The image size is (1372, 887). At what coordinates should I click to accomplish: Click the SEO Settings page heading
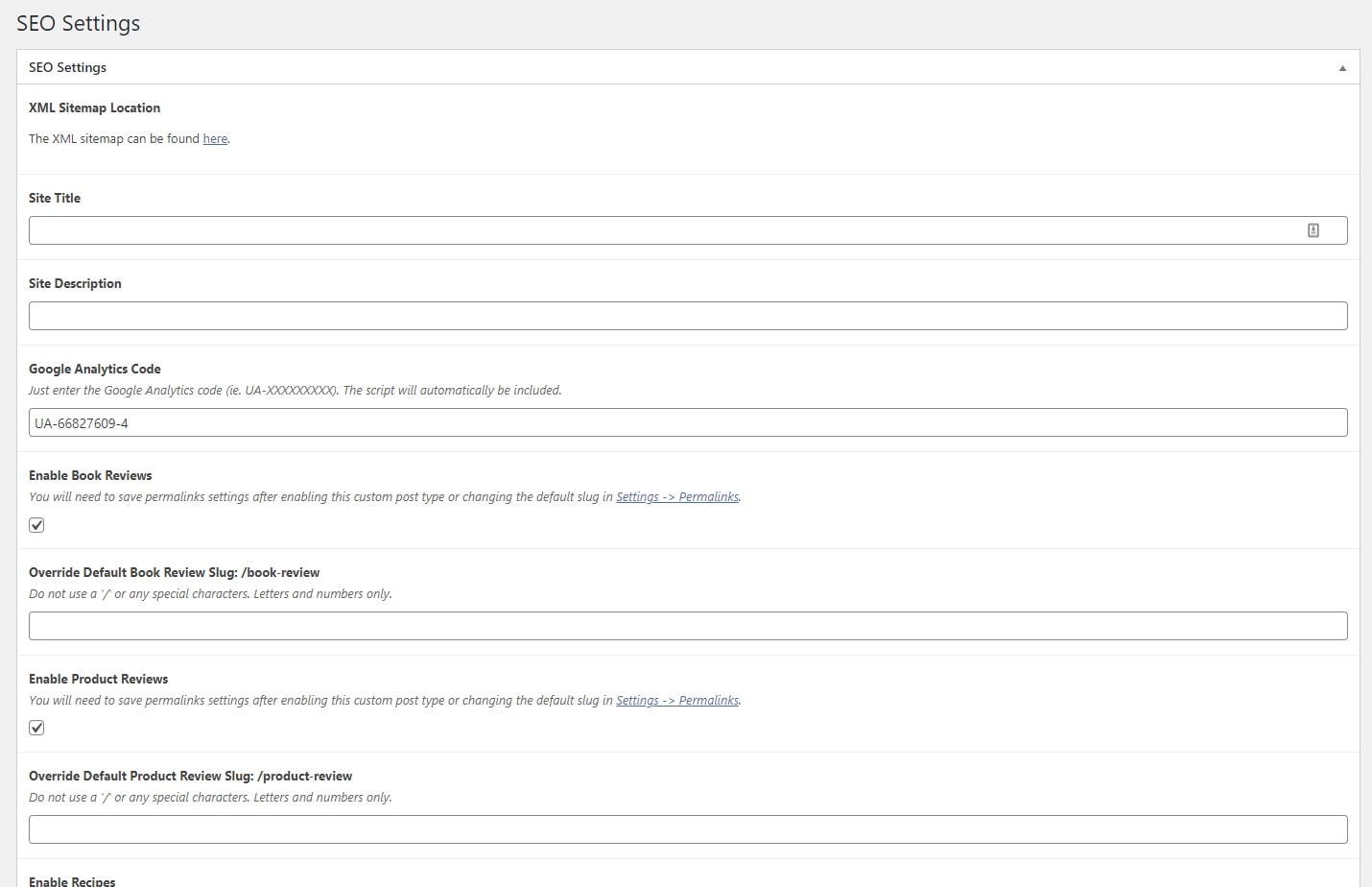78,23
